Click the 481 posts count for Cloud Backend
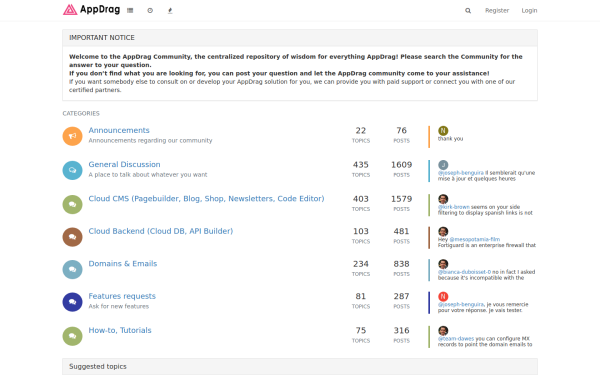 401,231
